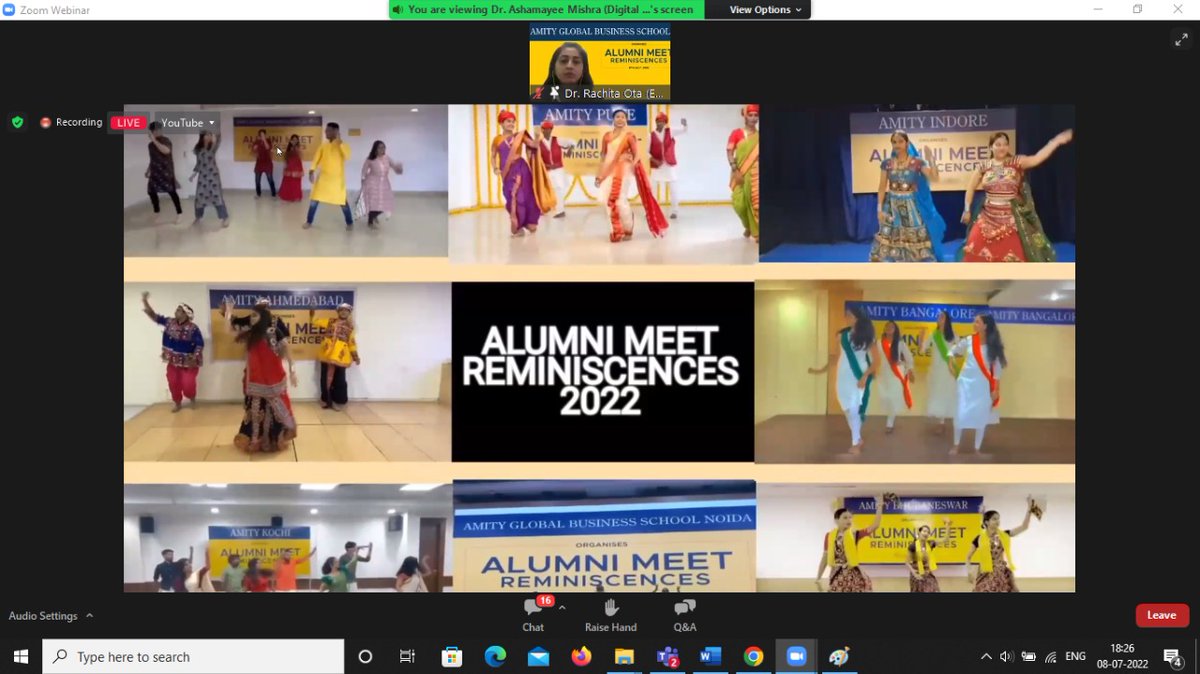The width and height of the screenshot is (1200, 674).
Task: Leave the webinar
Action: pos(1161,615)
